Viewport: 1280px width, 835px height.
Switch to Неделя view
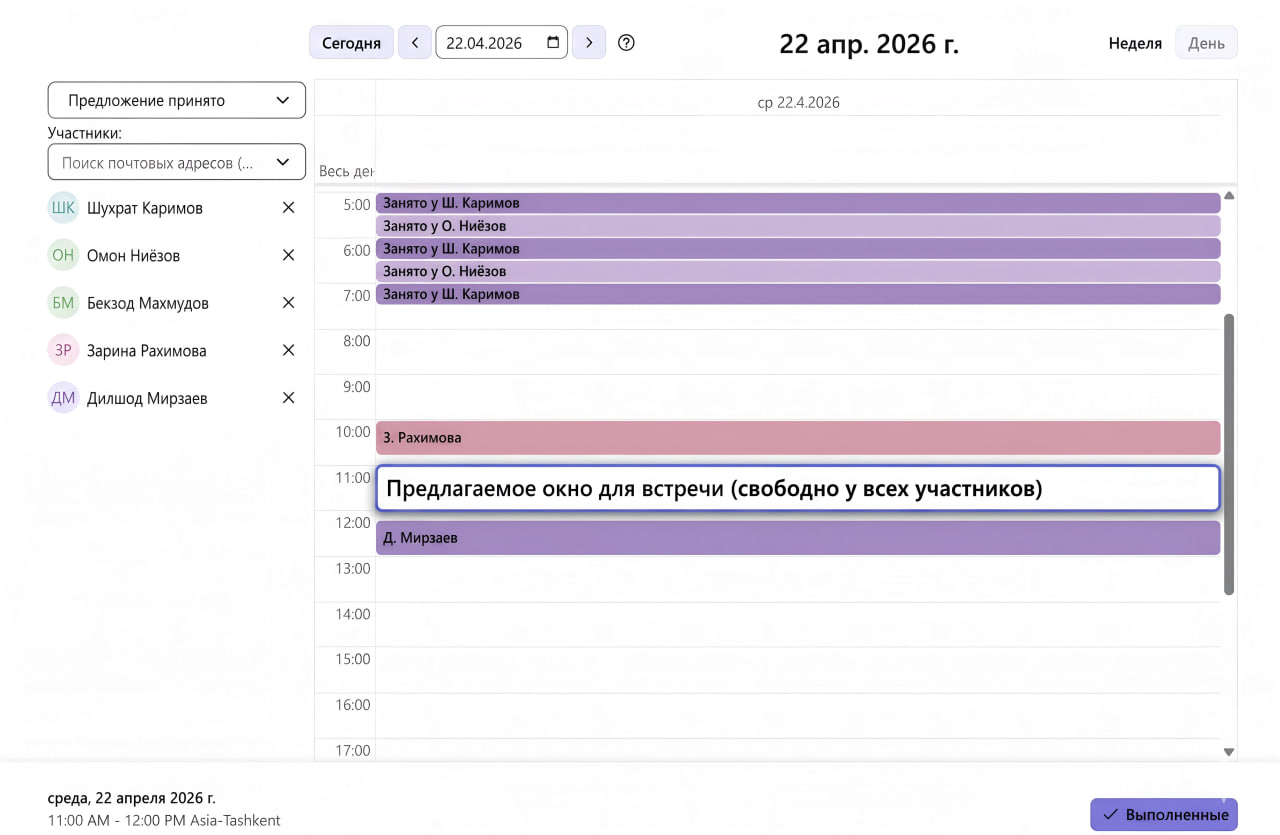click(x=1135, y=43)
